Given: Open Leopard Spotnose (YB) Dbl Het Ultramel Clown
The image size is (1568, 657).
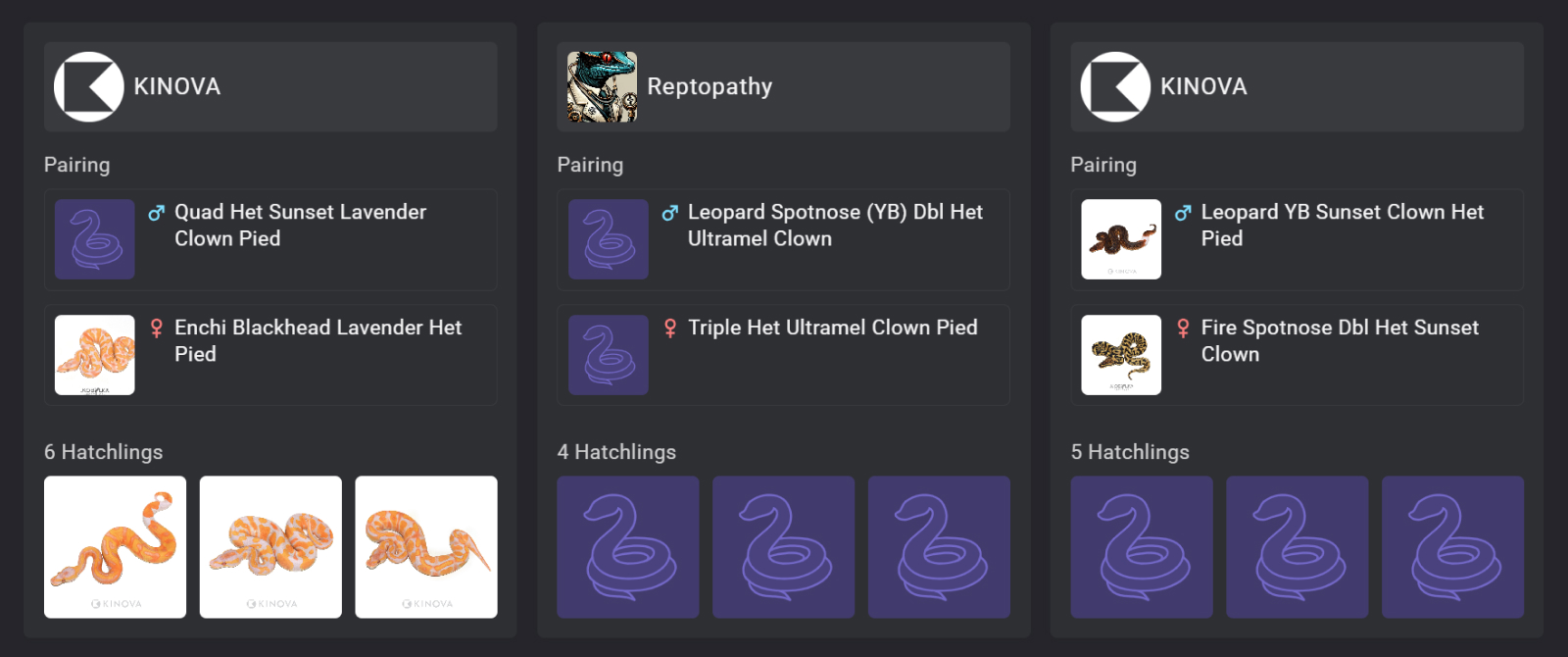Looking at the screenshot, I should [834, 226].
